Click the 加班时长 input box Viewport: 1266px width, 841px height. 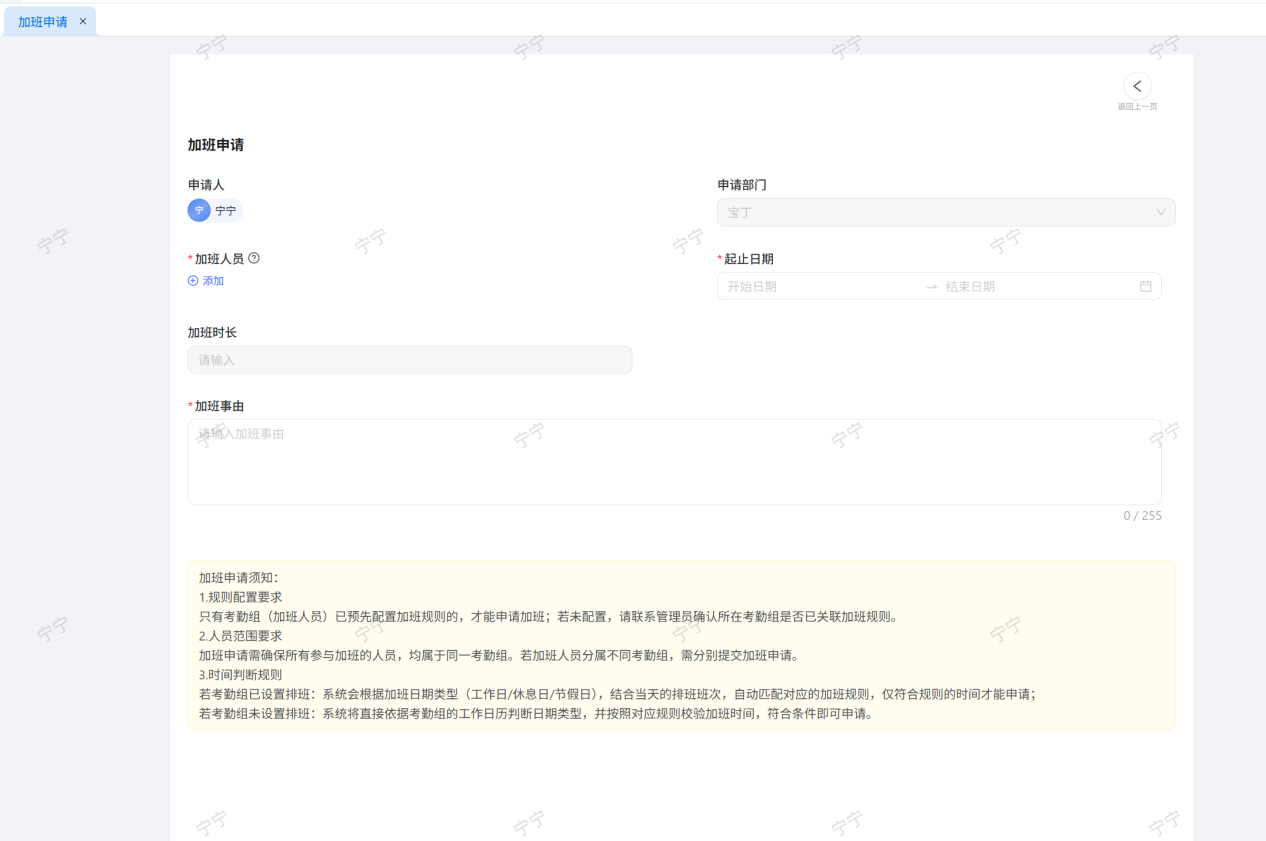pyautogui.click(x=409, y=360)
